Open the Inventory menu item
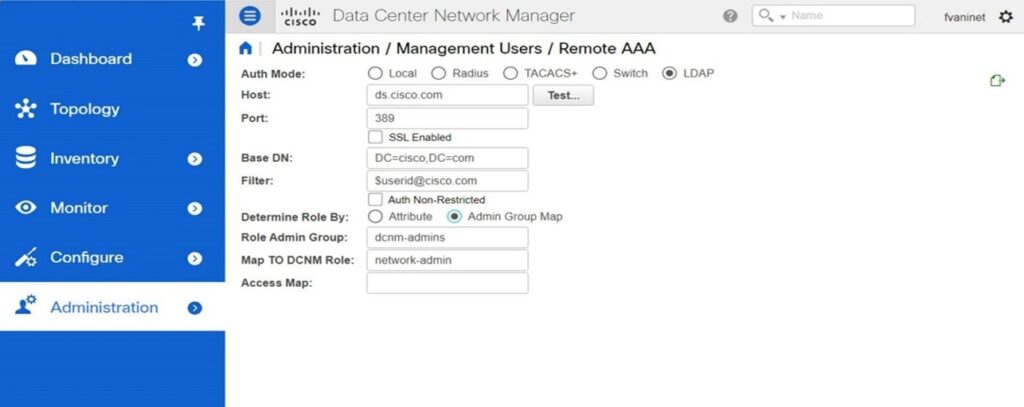This screenshot has height=407, width=1024. (112, 159)
